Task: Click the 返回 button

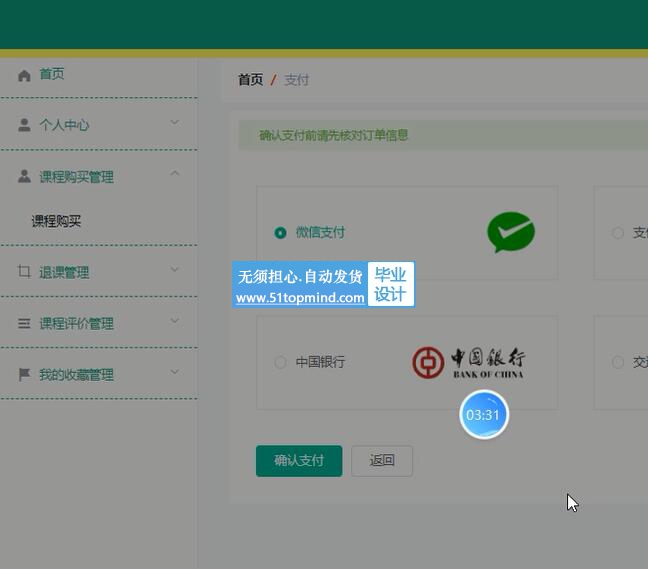Action: coord(382,461)
